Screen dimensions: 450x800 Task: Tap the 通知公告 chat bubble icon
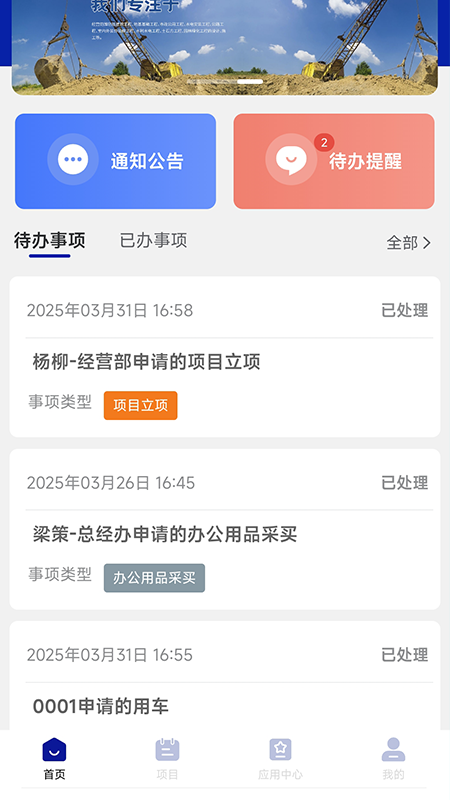click(73, 159)
